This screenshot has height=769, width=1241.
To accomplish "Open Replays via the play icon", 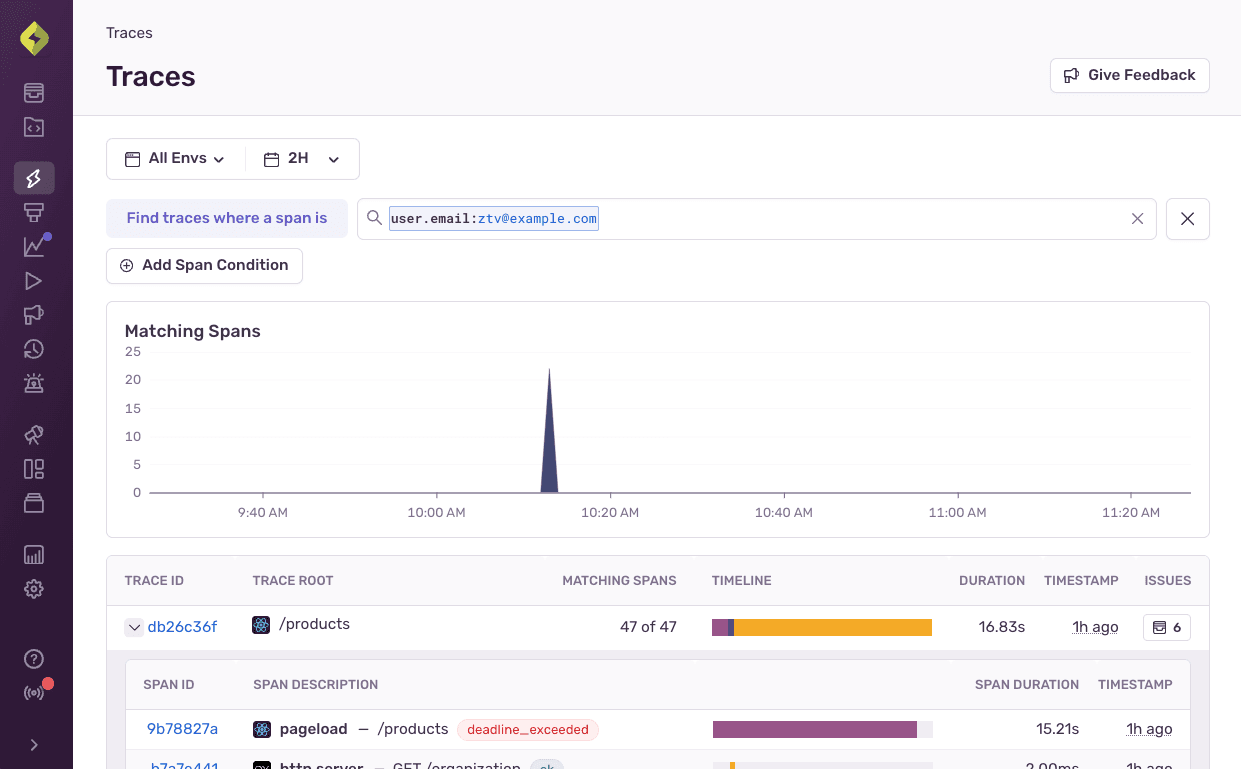I will [x=33, y=281].
